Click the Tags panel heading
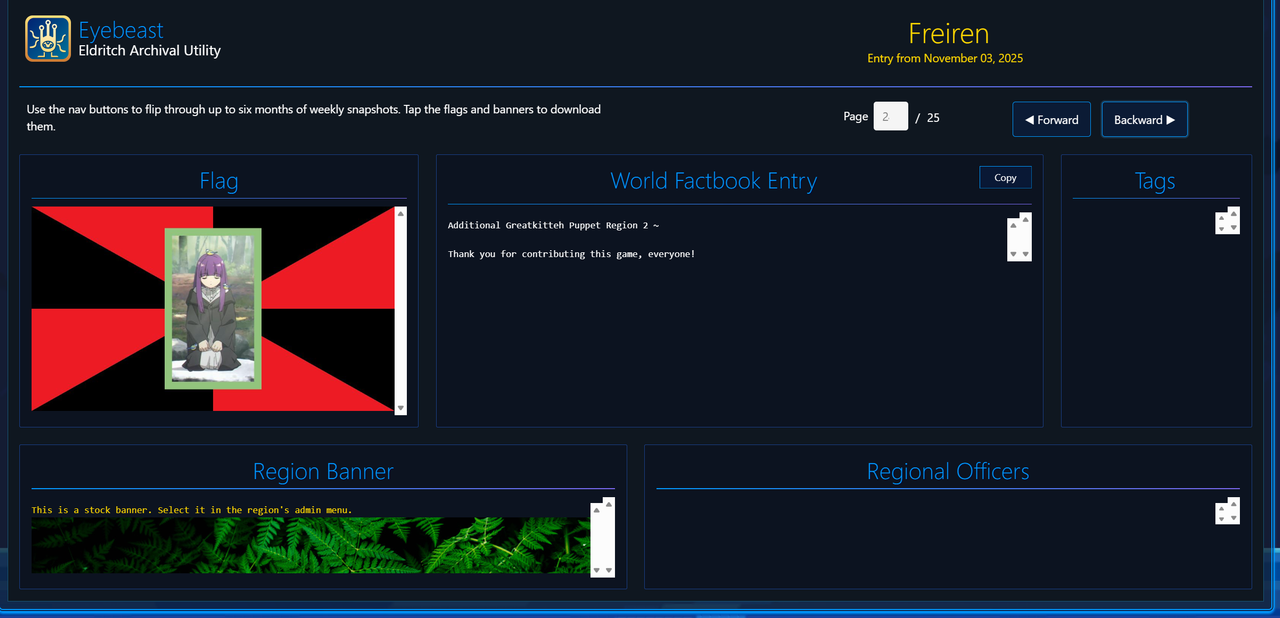This screenshot has width=1280, height=618. point(1155,181)
